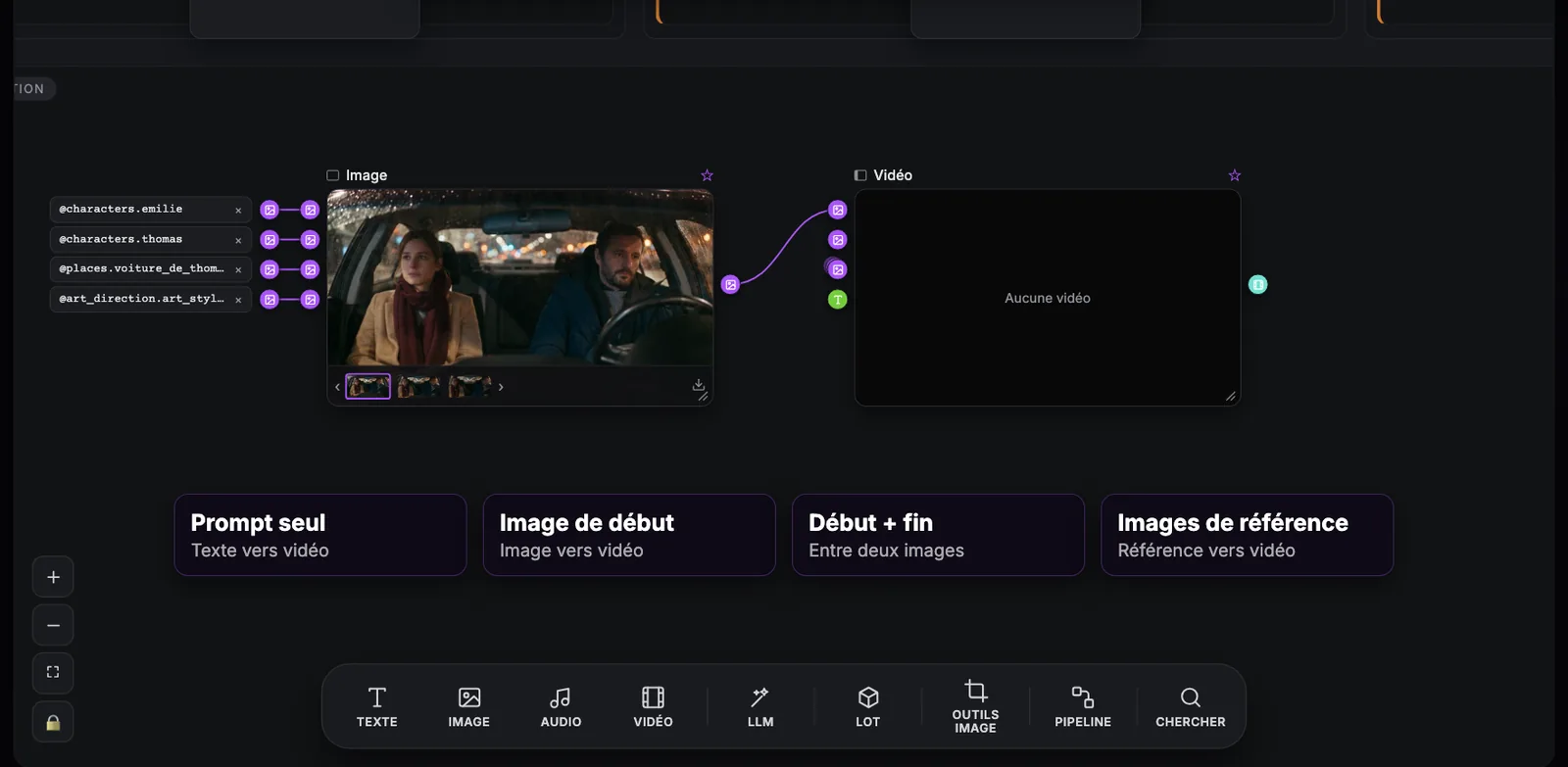Select the third generated image thumbnail
Screen dimensions: 1568x767
[469, 386]
